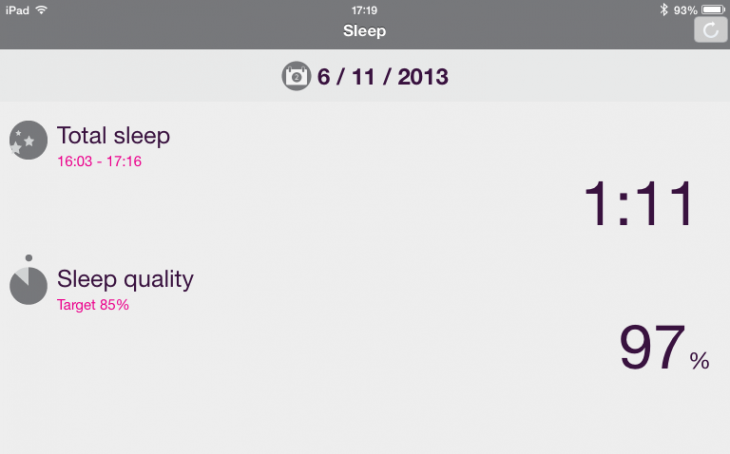
Task: Tap the percent sign next to 97
Action: [x=699, y=361]
